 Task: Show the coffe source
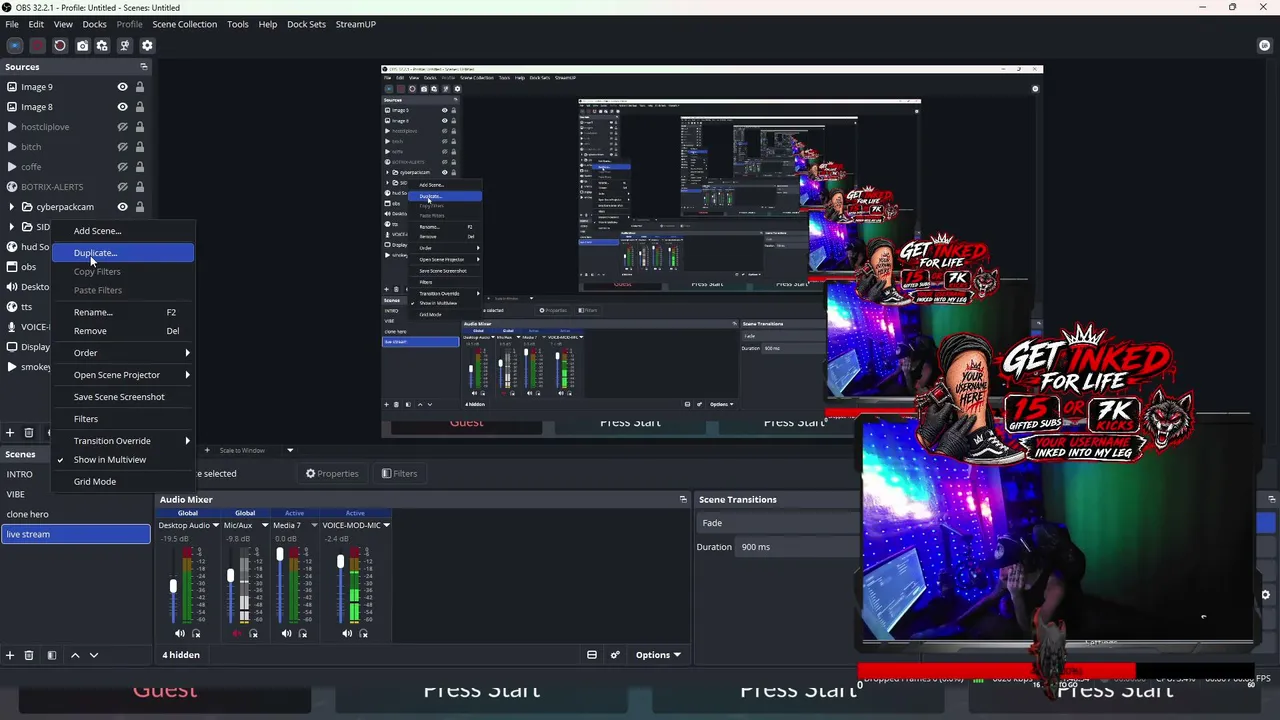click(x=122, y=167)
